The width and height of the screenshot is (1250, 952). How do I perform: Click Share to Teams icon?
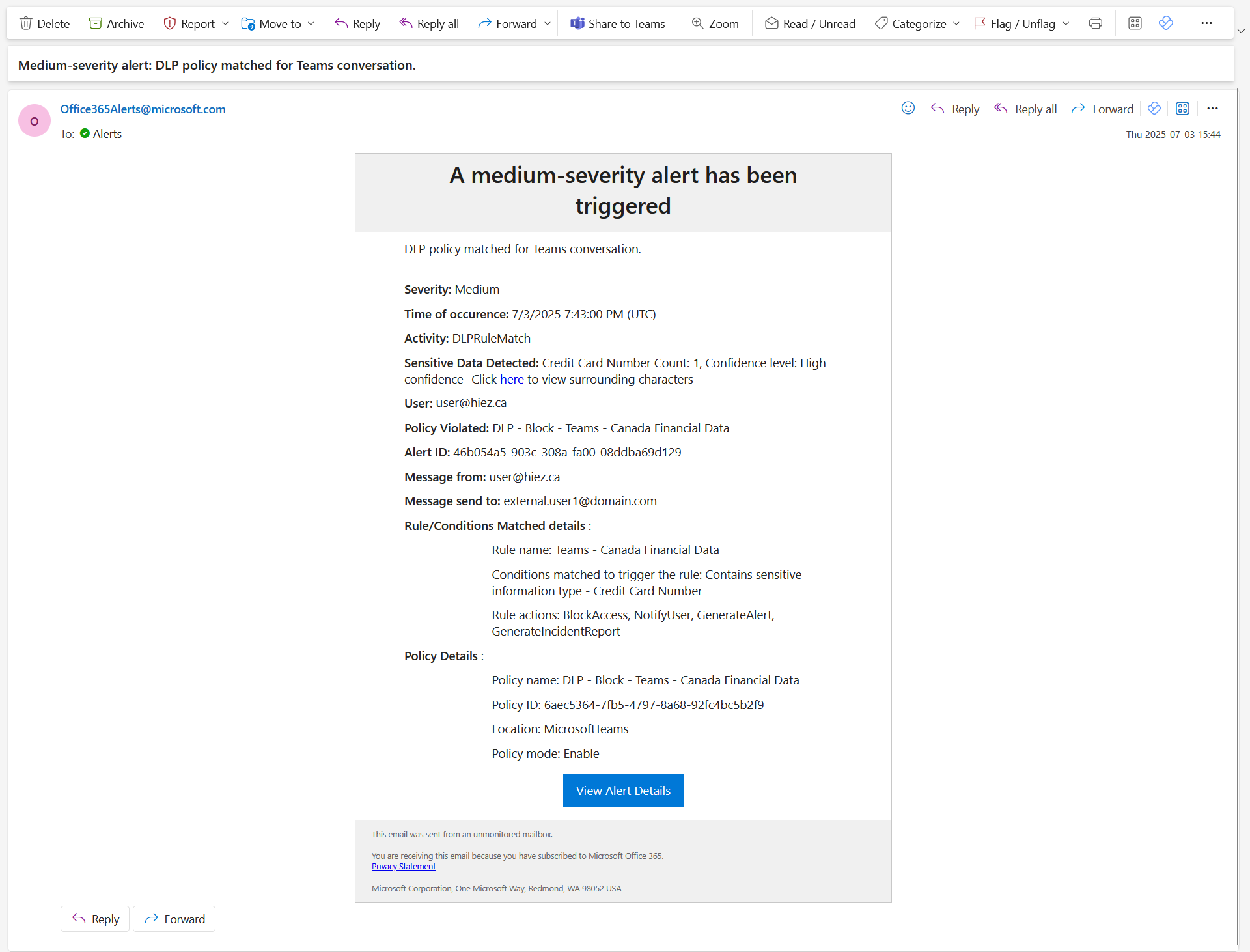click(x=577, y=23)
